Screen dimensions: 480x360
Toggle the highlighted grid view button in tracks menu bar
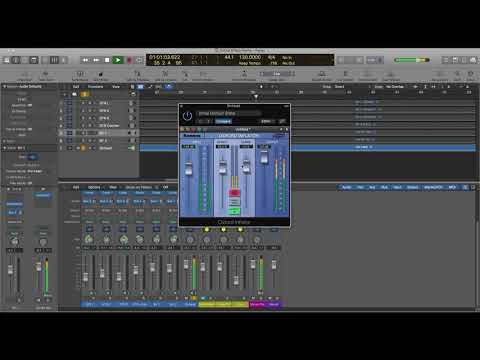pos(141,87)
